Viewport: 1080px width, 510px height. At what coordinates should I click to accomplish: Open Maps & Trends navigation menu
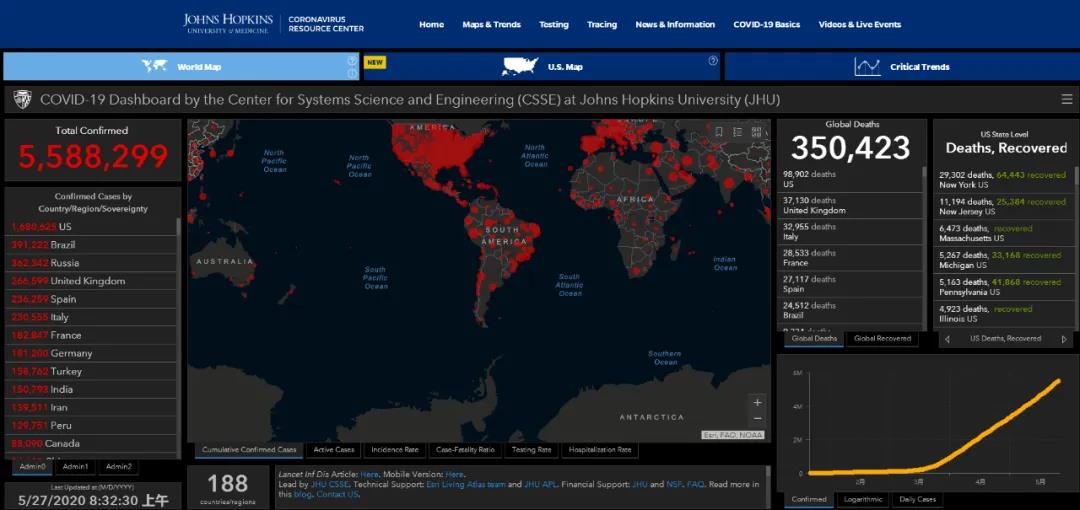491,24
